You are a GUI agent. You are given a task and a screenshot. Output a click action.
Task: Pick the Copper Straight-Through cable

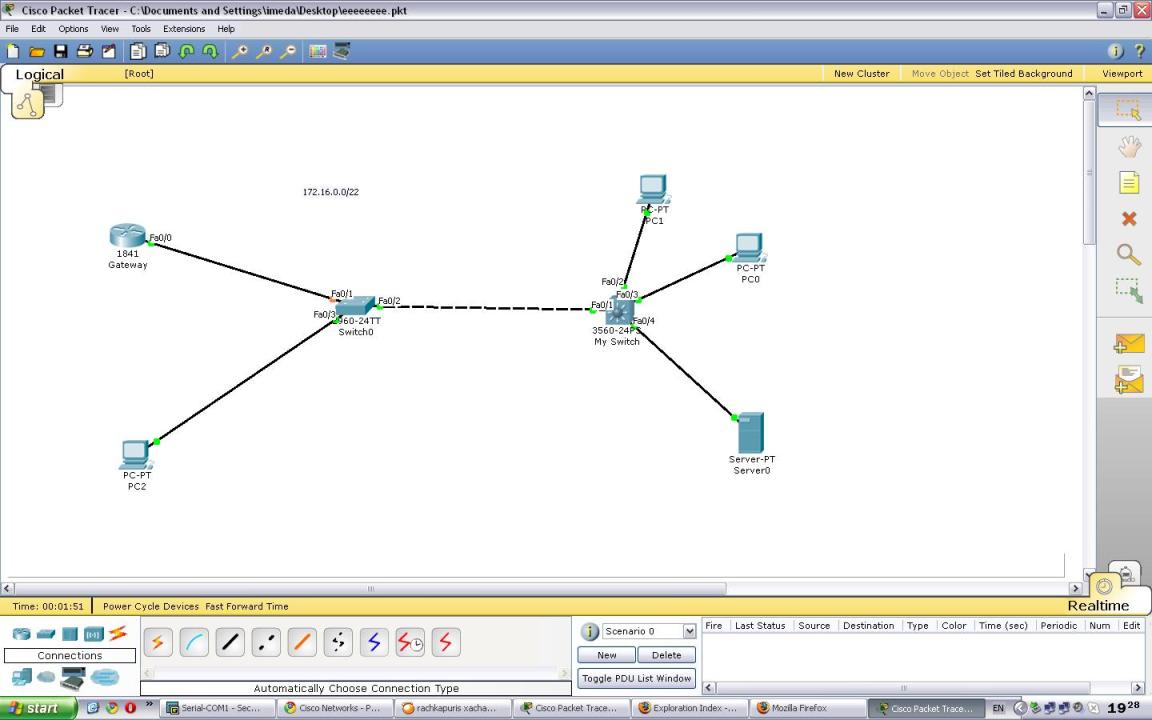coord(230,643)
